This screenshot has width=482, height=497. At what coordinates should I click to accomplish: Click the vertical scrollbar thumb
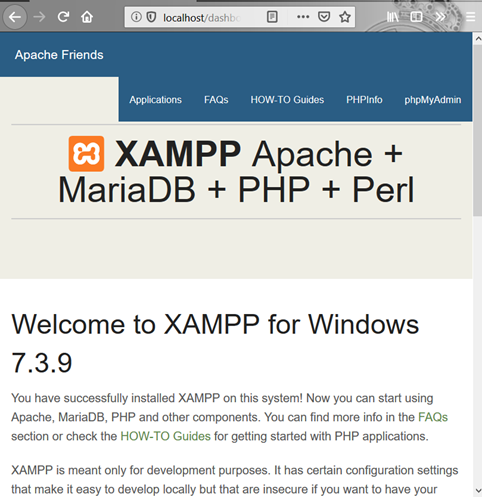click(x=477, y=130)
